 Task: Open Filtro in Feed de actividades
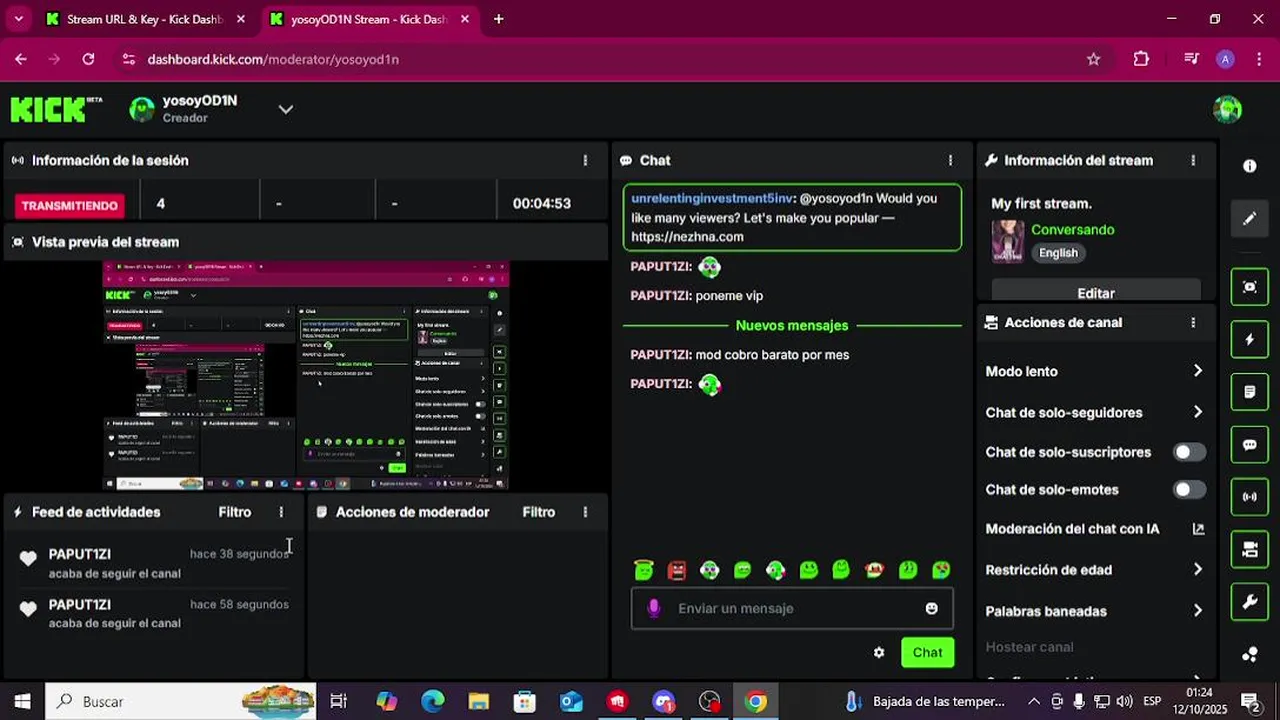[235, 512]
